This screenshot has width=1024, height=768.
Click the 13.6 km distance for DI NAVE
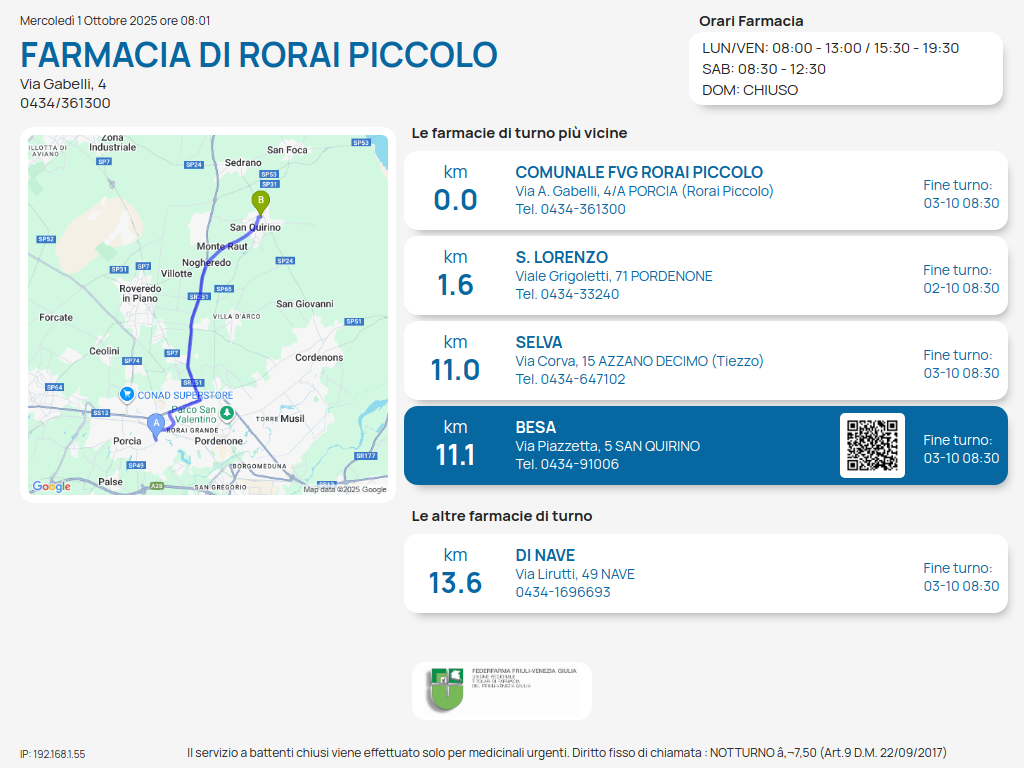point(455,582)
